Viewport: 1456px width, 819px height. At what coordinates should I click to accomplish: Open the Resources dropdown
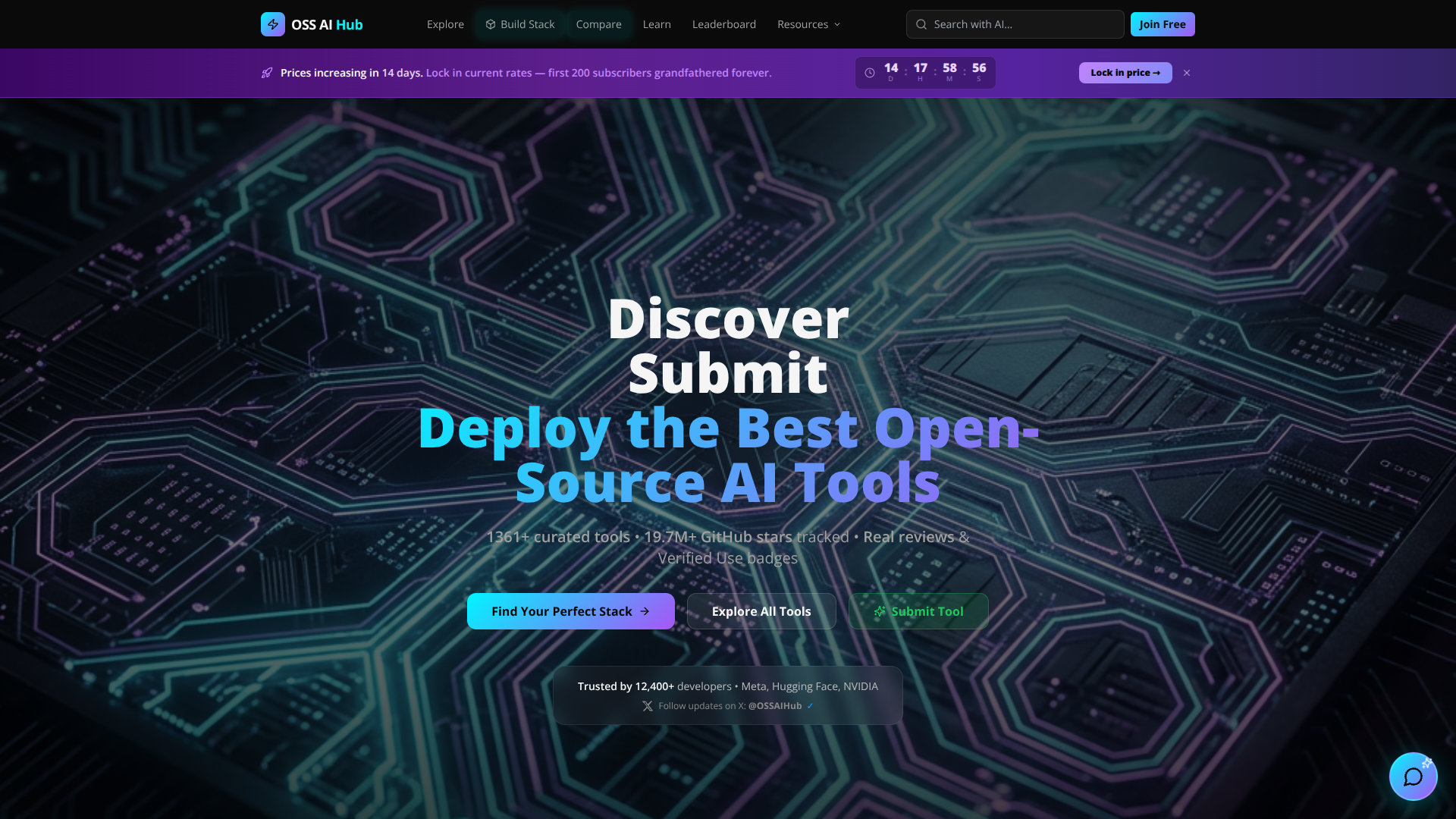(x=802, y=24)
